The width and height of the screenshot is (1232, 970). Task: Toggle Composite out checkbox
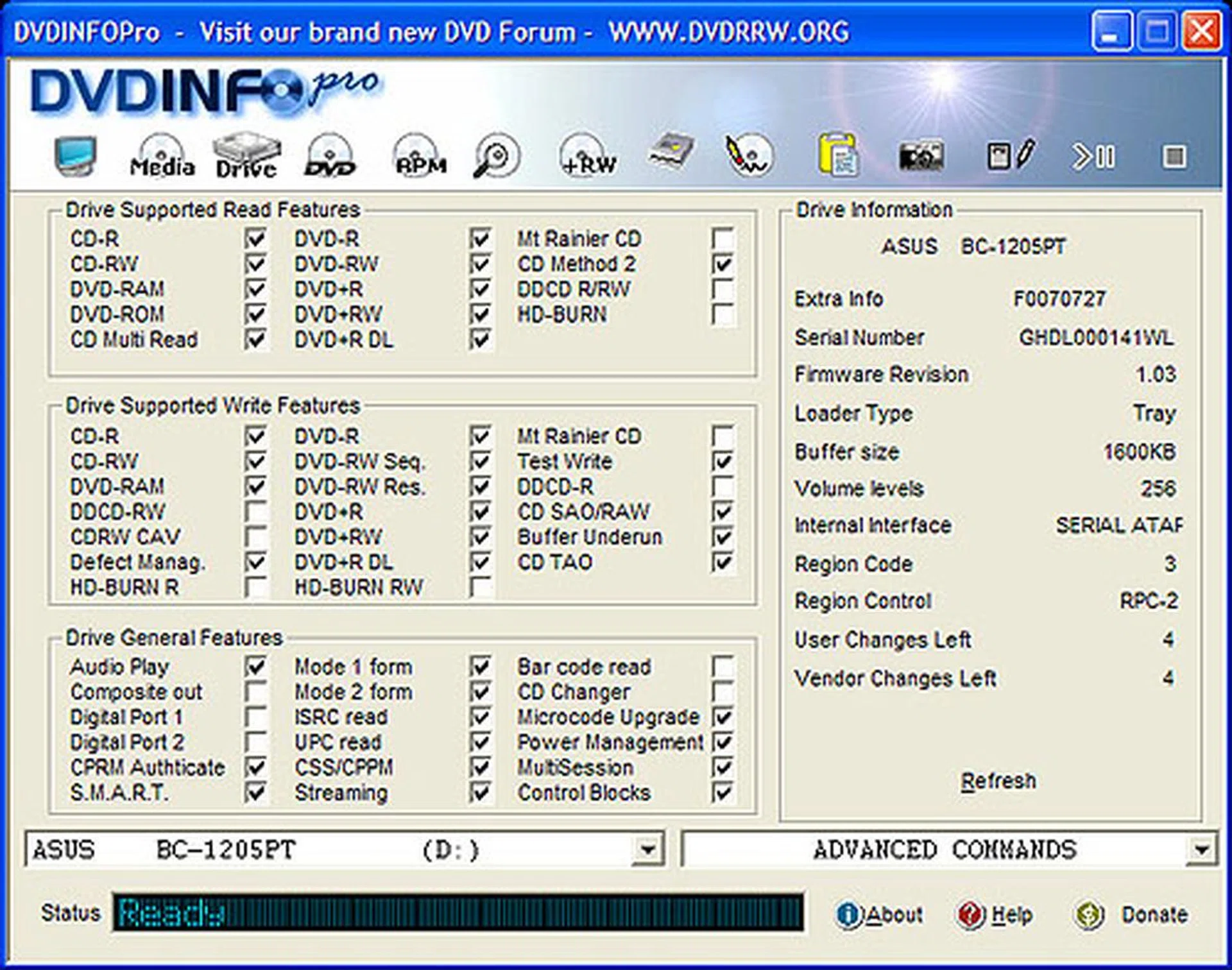coord(256,692)
